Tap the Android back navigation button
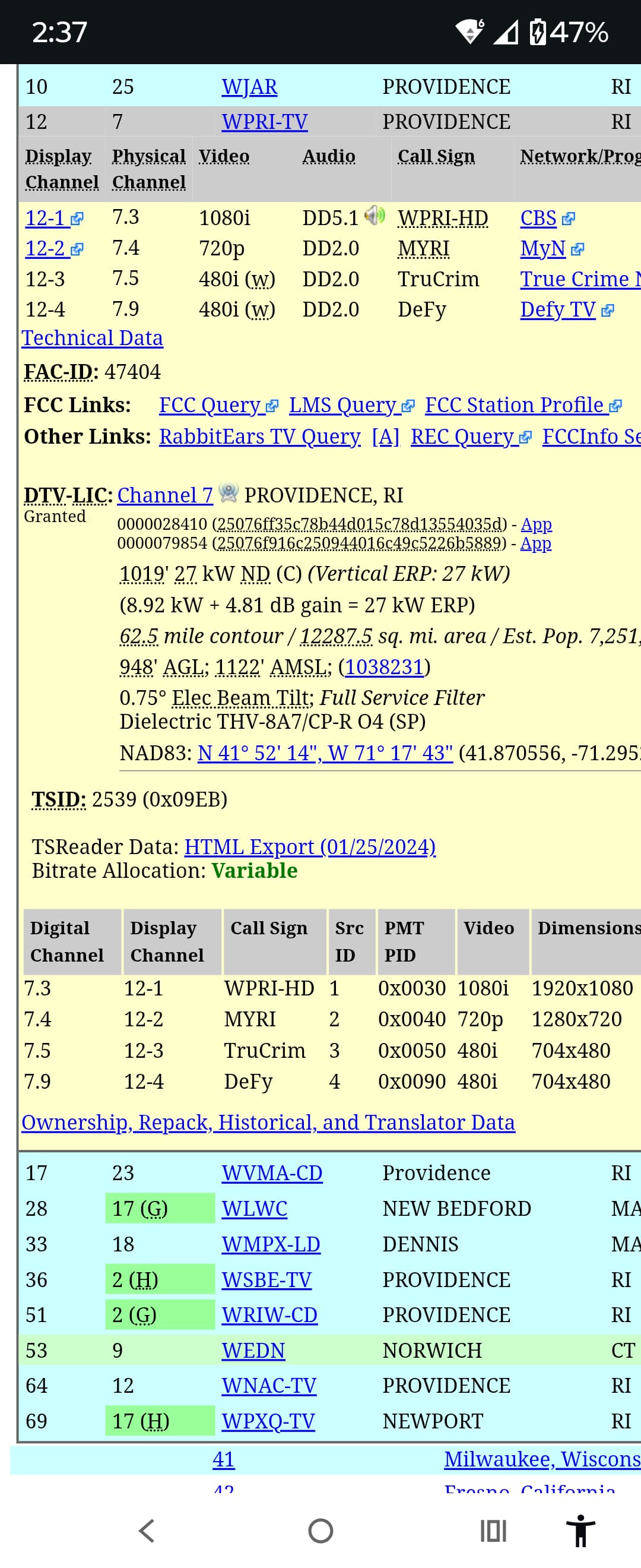This screenshot has width=641, height=1568. [x=147, y=1530]
